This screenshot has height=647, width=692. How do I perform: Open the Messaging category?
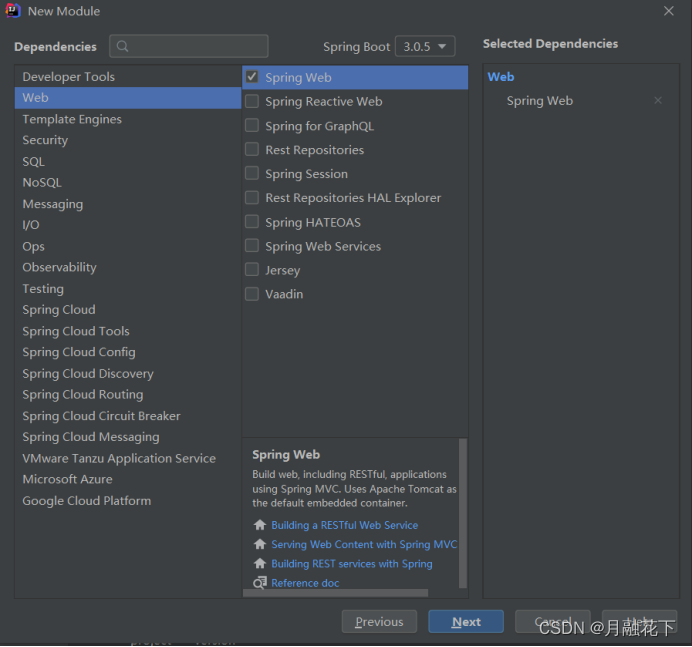click(128, 204)
